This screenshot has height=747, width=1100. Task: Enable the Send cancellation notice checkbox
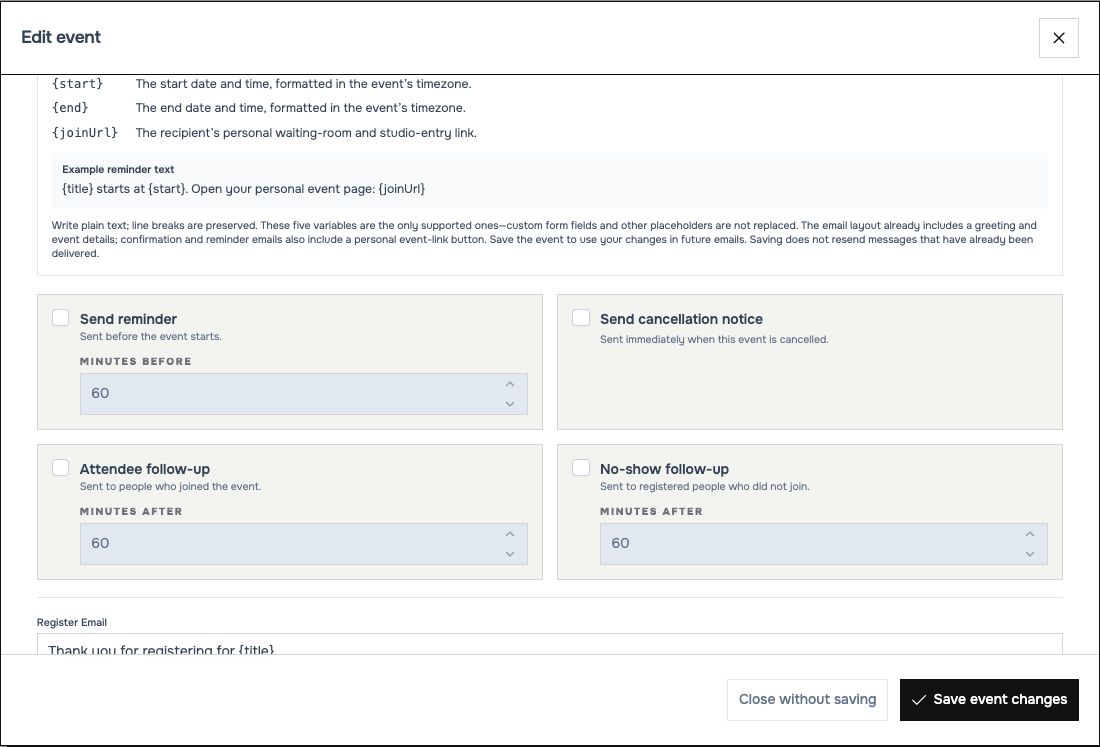(x=581, y=318)
